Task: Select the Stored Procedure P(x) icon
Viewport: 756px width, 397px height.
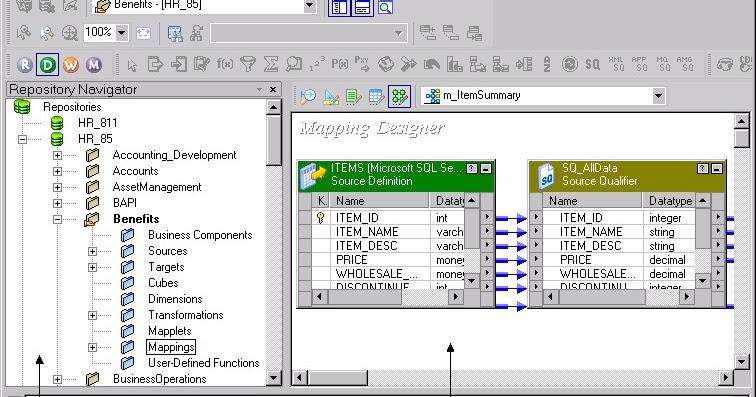Action: (x=339, y=64)
